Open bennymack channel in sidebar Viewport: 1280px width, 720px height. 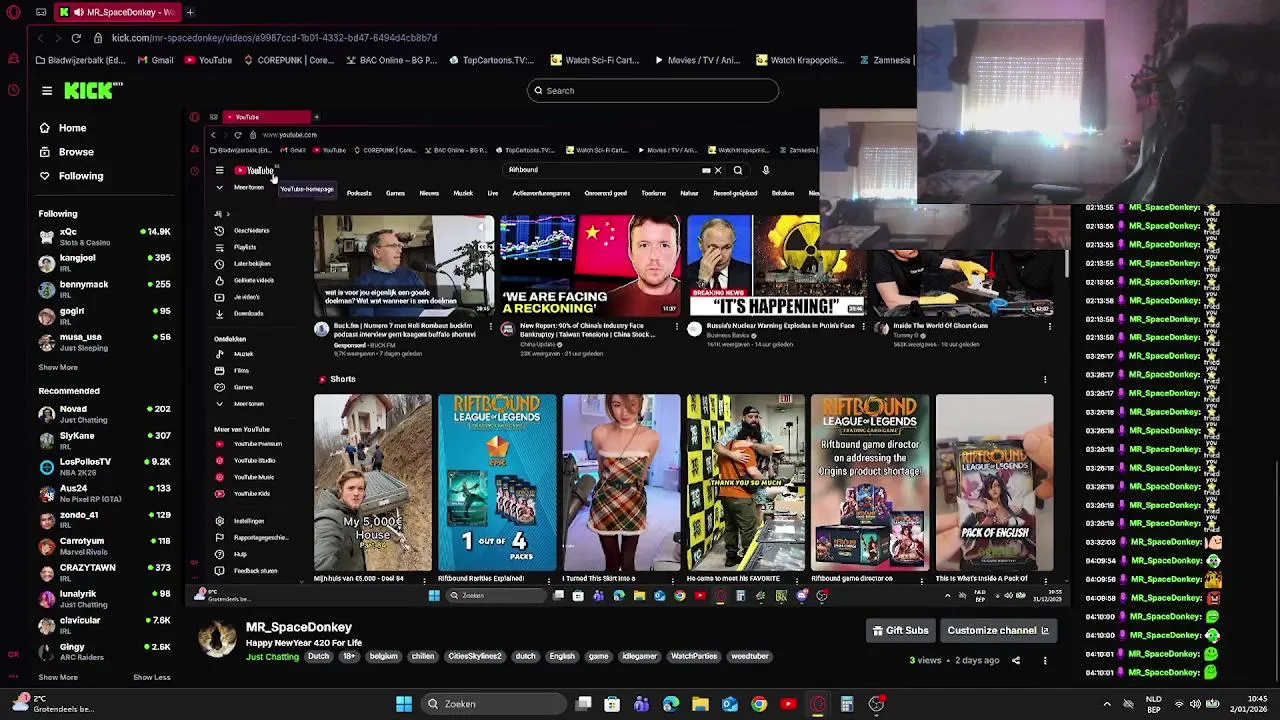[105, 289]
